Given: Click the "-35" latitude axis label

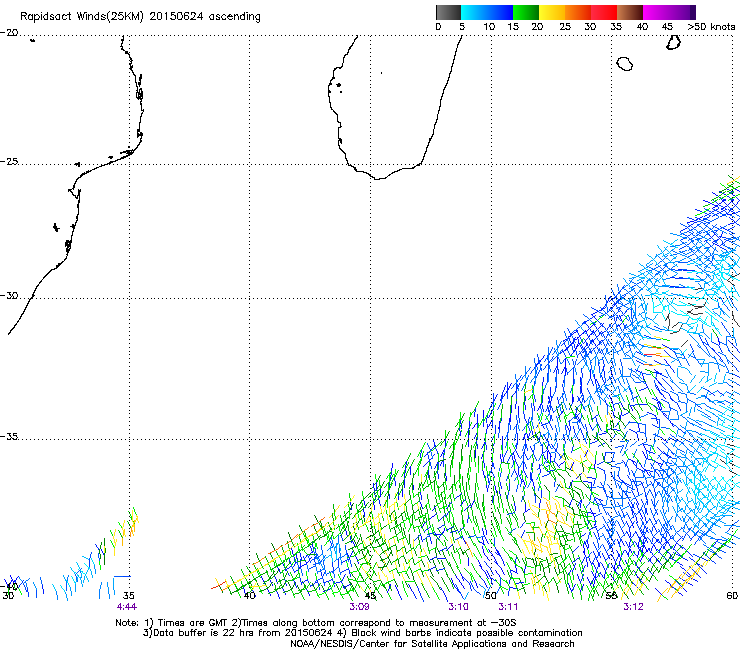Looking at the screenshot, I should (9, 436).
